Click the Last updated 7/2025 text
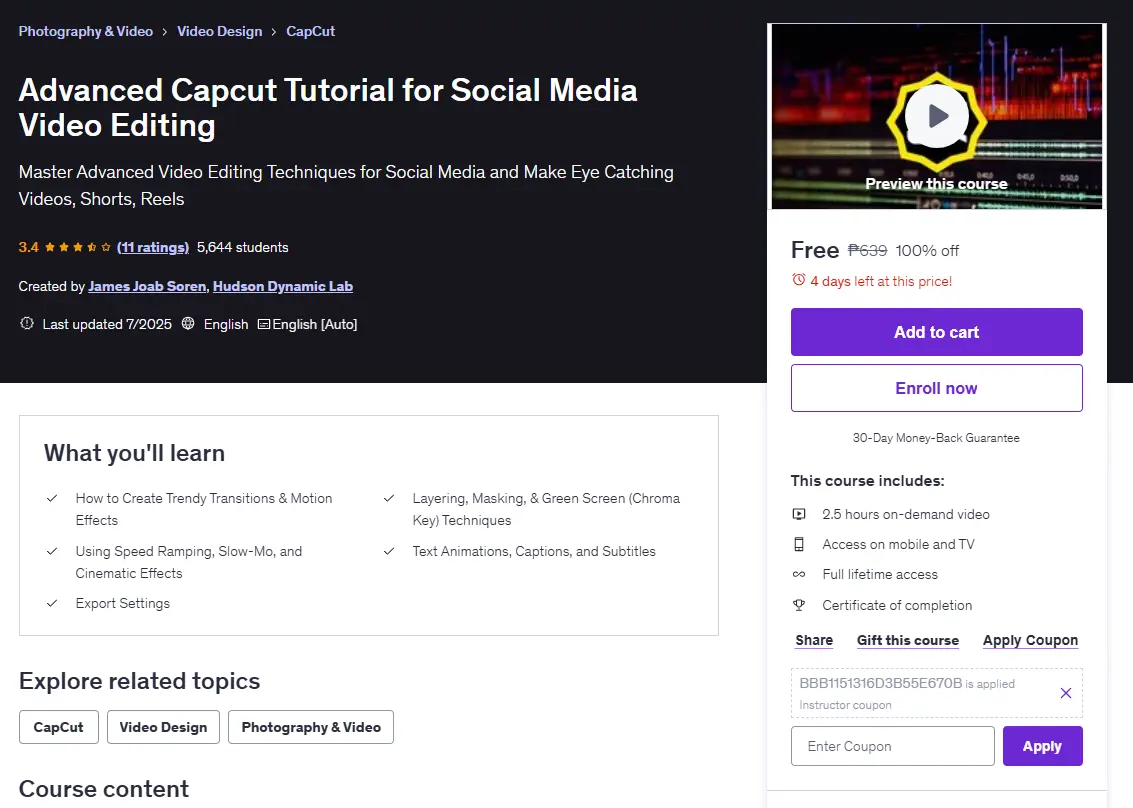 (107, 324)
